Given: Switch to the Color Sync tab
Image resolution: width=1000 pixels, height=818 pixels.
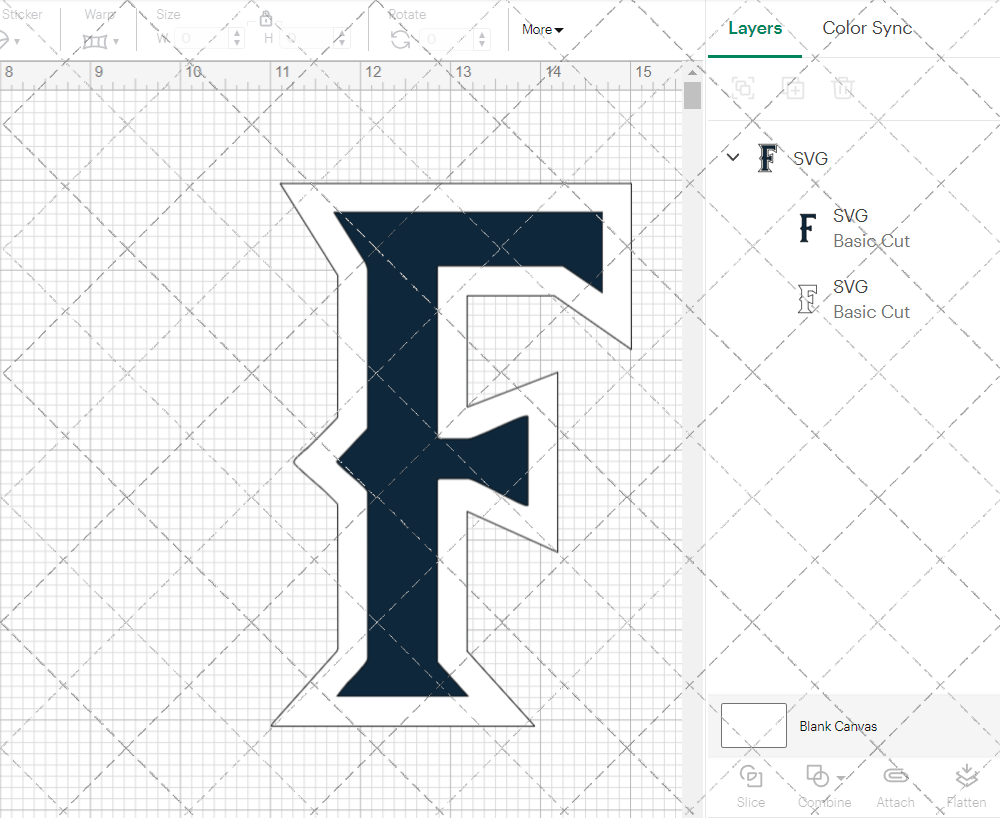Looking at the screenshot, I should [x=867, y=28].
